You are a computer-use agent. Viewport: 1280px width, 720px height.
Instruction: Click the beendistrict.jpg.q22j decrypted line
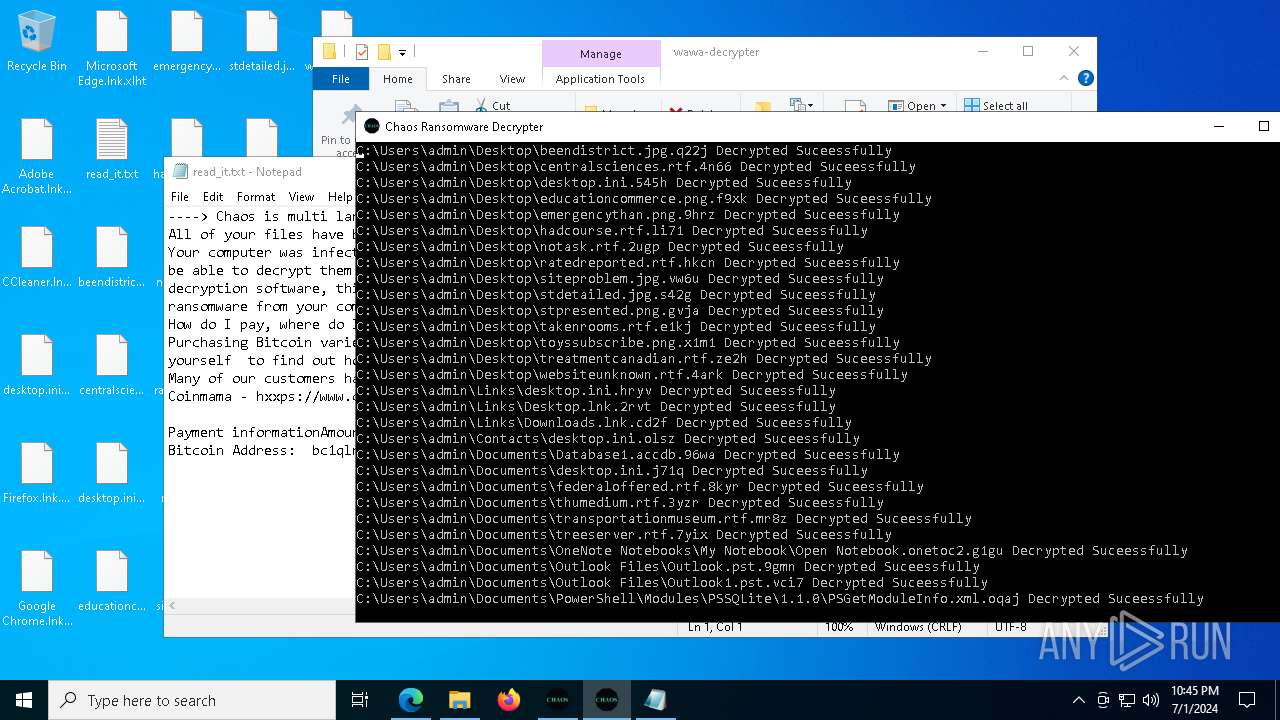coord(624,151)
